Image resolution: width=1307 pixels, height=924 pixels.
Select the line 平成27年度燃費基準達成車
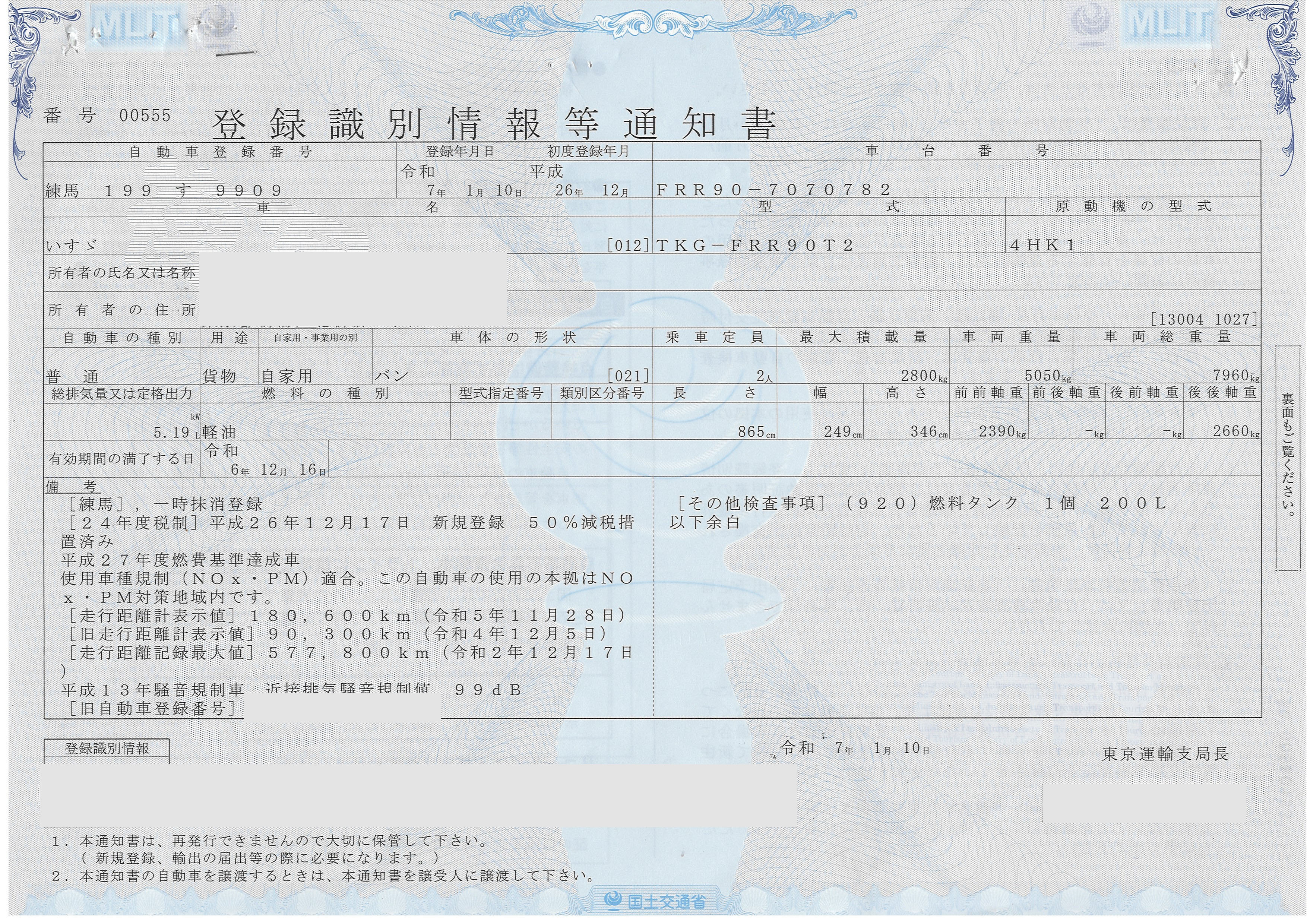point(180,560)
